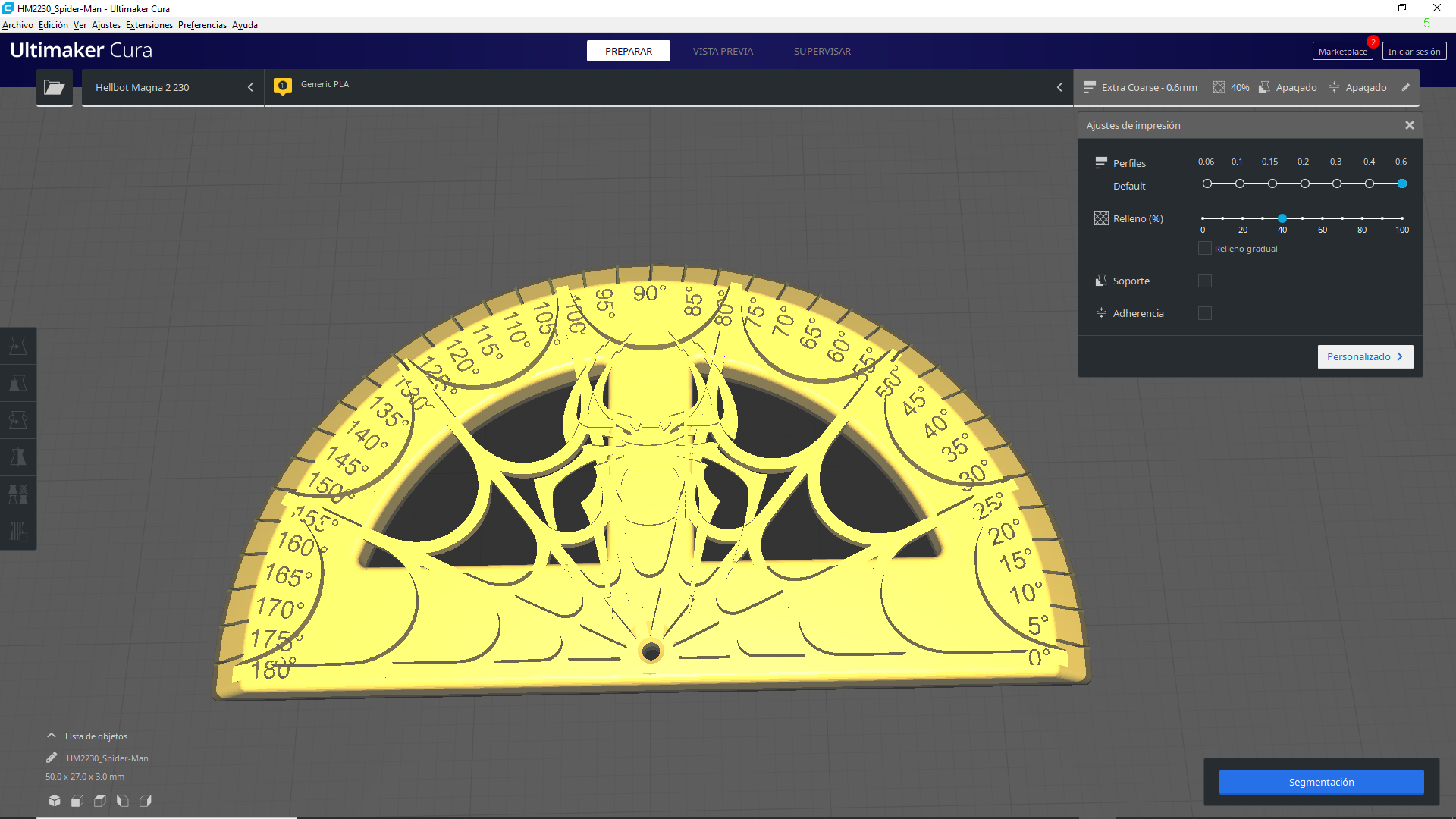This screenshot has width=1456, height=819.
Task: Collapse the Generic PLA material panel
Action: 1059,87
